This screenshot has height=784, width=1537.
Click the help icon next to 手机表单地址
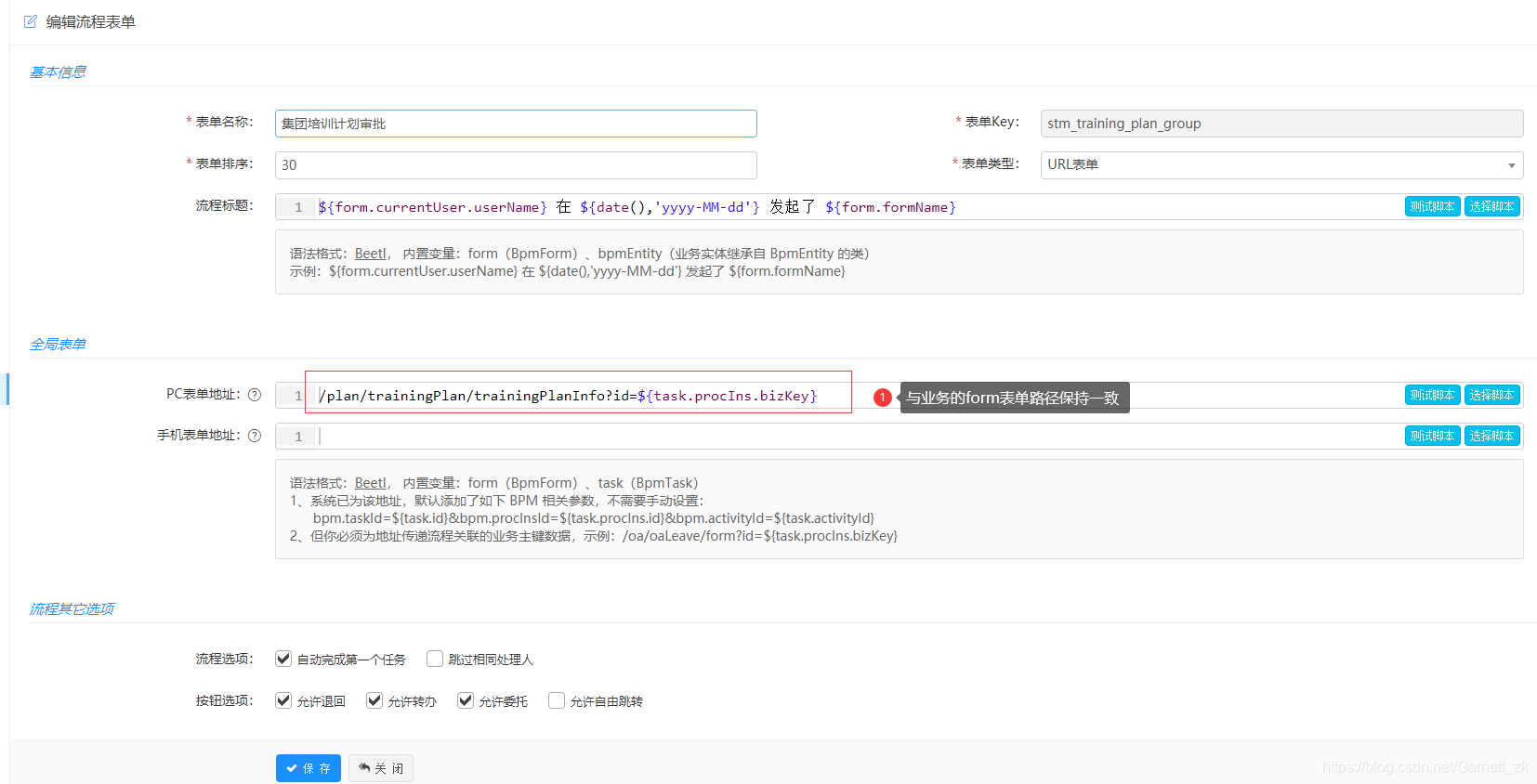pos(255,436)
